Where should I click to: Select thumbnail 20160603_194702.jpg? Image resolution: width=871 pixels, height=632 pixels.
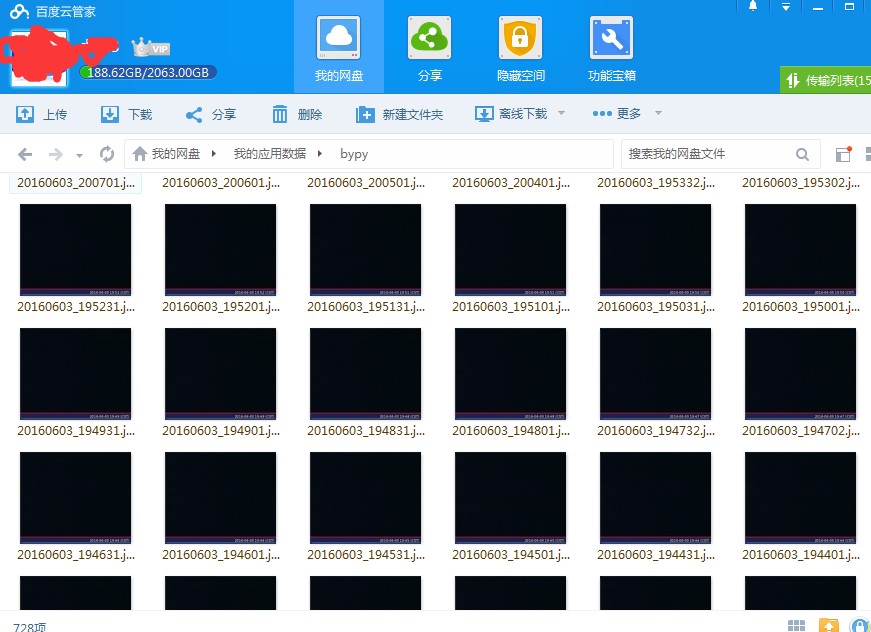(x=800, y=374)
